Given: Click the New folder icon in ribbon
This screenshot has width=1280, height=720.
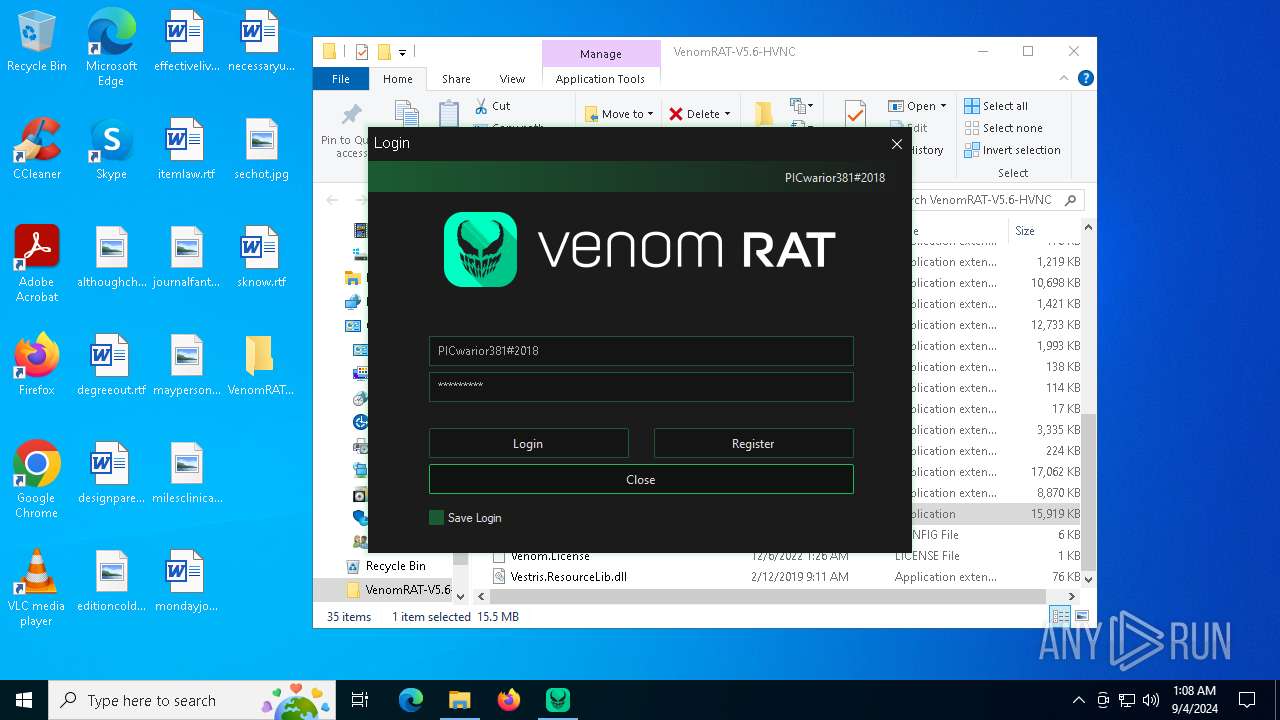Looking at the screenshot, I should coord(764,113).
